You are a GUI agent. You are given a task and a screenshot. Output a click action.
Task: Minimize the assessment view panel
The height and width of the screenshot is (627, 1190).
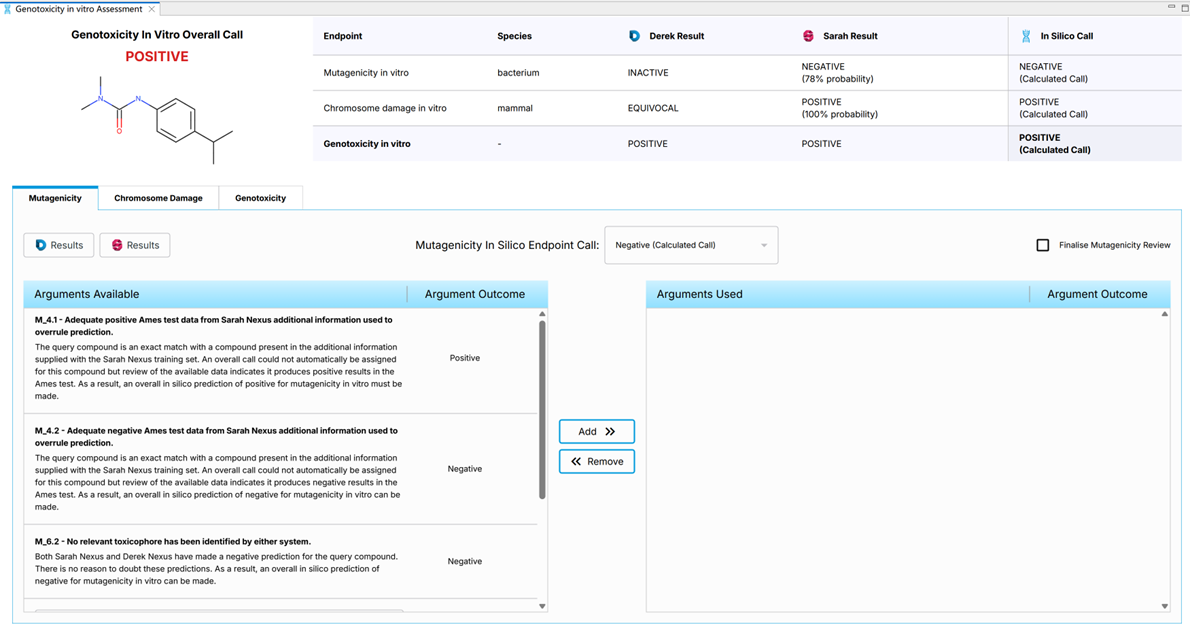click(1171, 7)
